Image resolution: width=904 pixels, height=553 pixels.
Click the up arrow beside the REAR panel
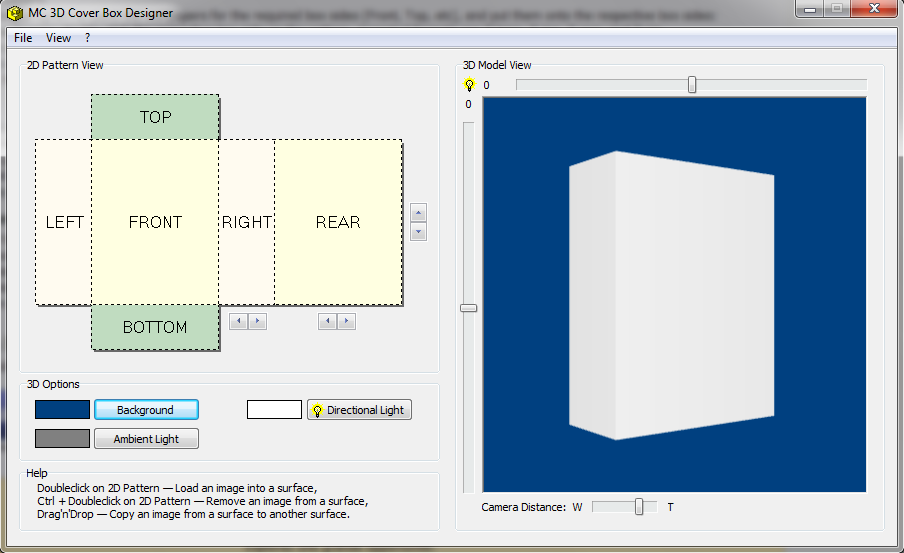419,213
